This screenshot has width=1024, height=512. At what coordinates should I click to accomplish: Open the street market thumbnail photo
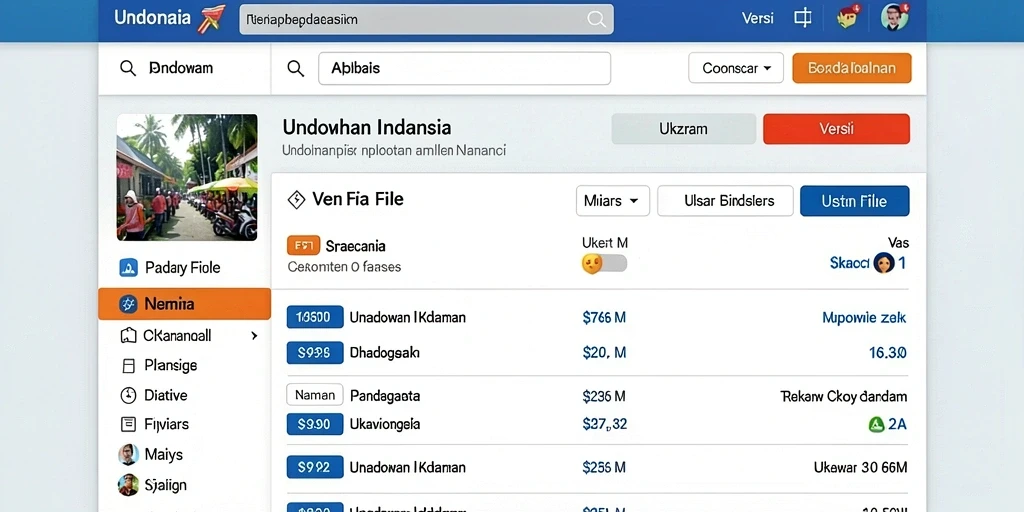(x=187, y=178)
